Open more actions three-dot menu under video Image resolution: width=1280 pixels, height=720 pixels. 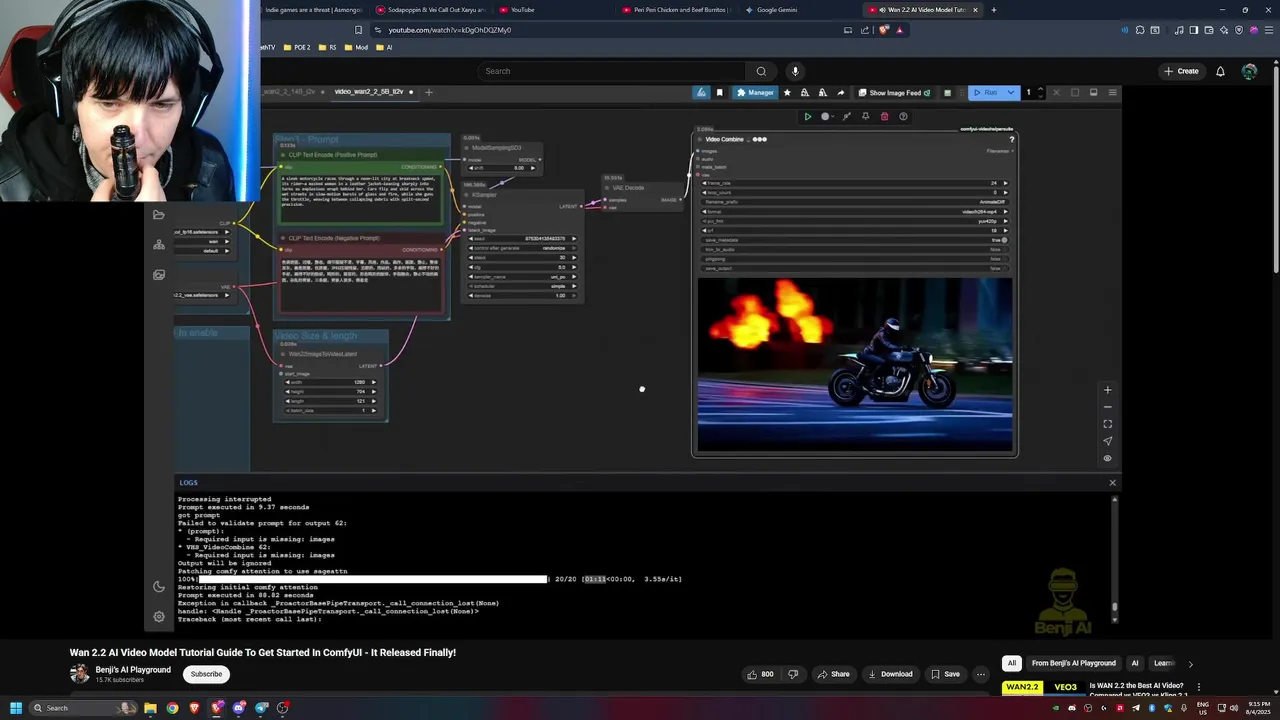981,674
